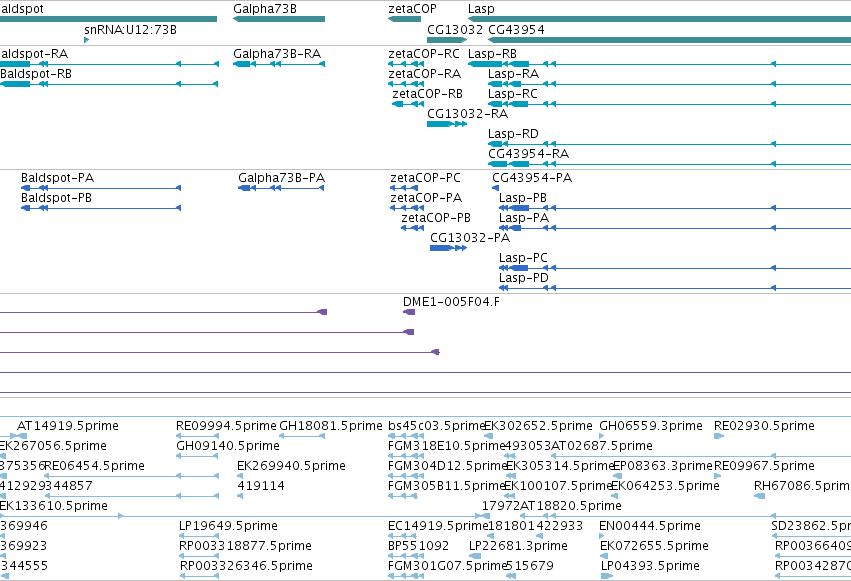This screenshot has width=851, height=581.
Task: Select the AT02687.5prime EST label
Action: (602, 446)
